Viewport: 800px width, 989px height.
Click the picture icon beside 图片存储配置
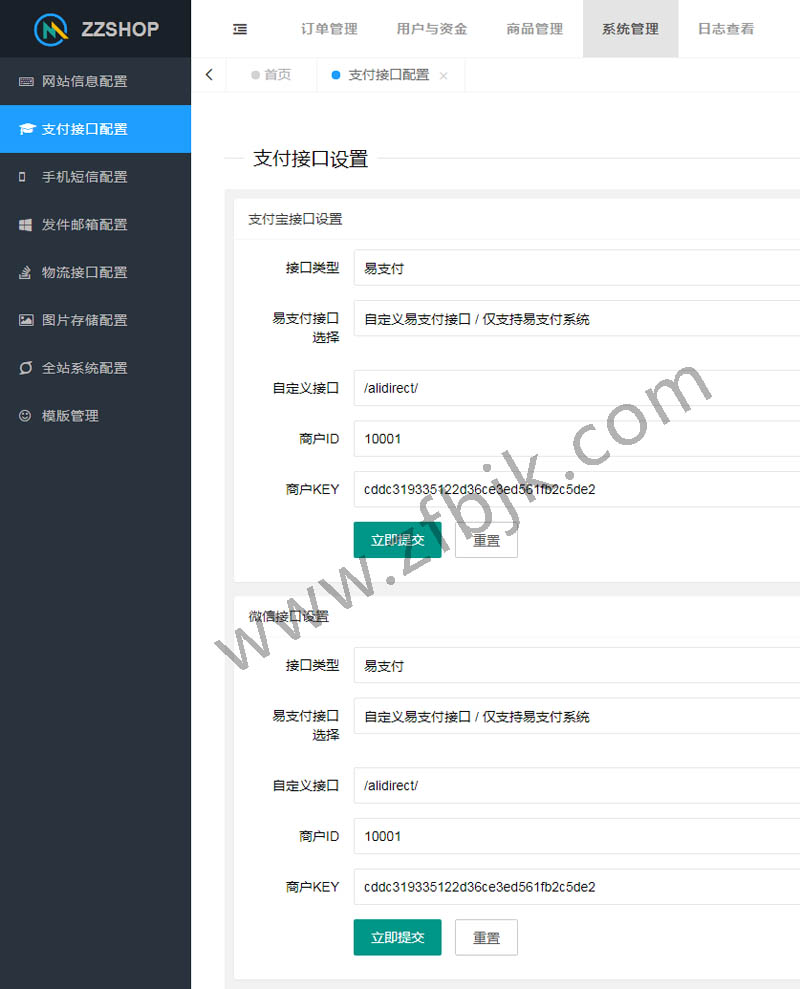(26, 320)
